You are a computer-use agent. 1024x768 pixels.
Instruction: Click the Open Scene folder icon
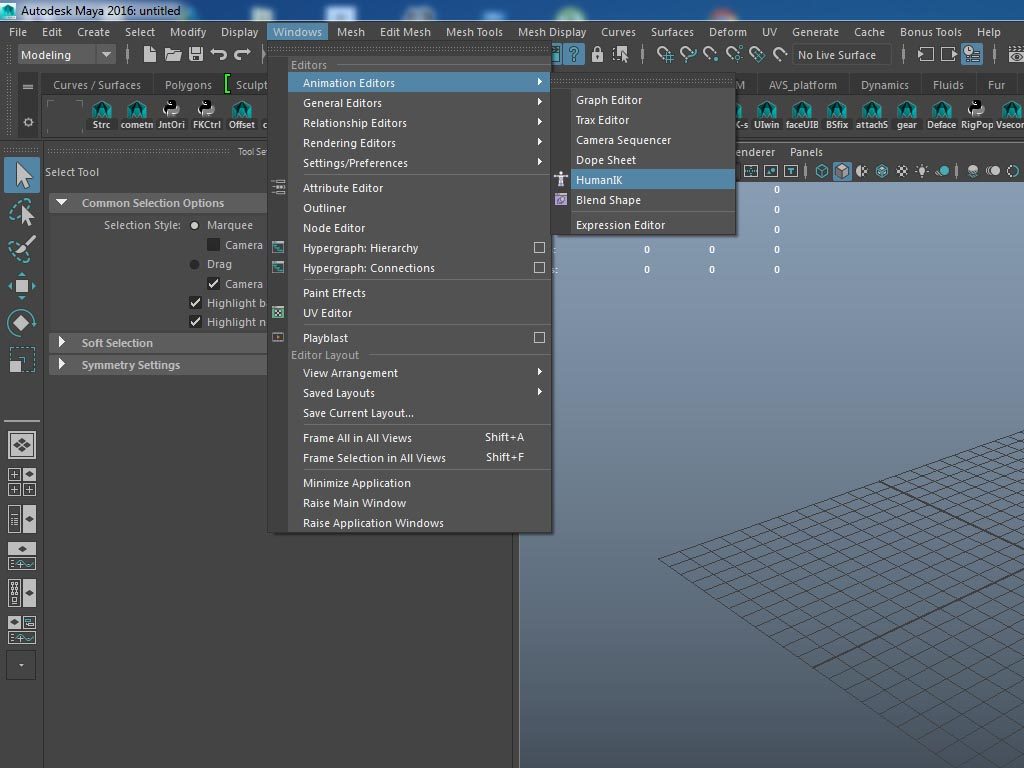pos(173,54)
